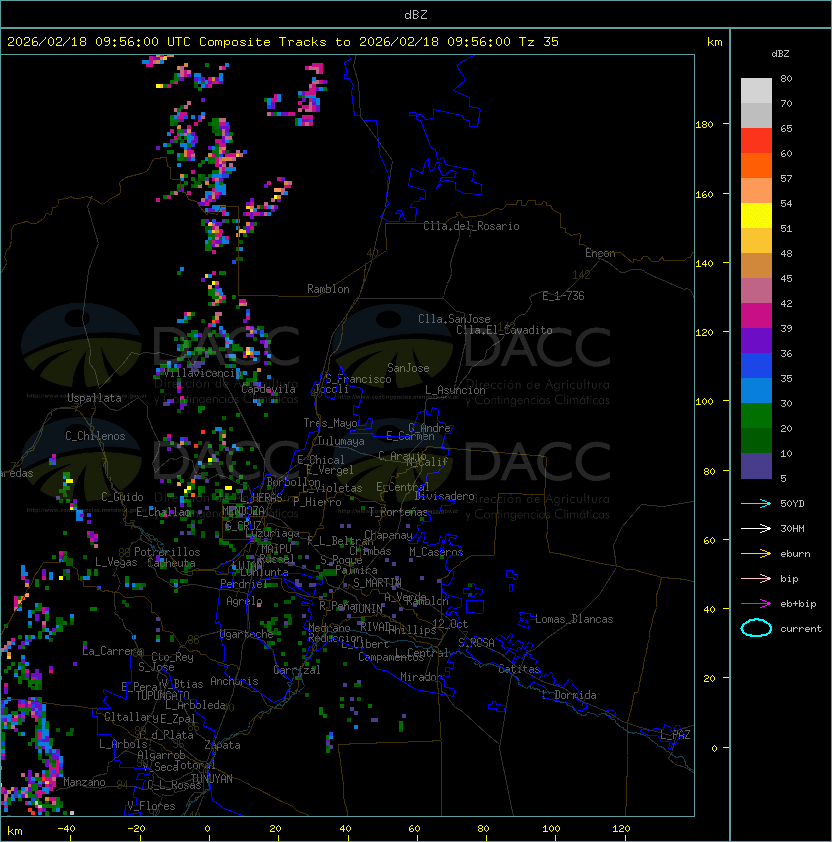Click the white 30HM track arrow
This screenshot has width=832, height=842.
click(x=756, y=528)
